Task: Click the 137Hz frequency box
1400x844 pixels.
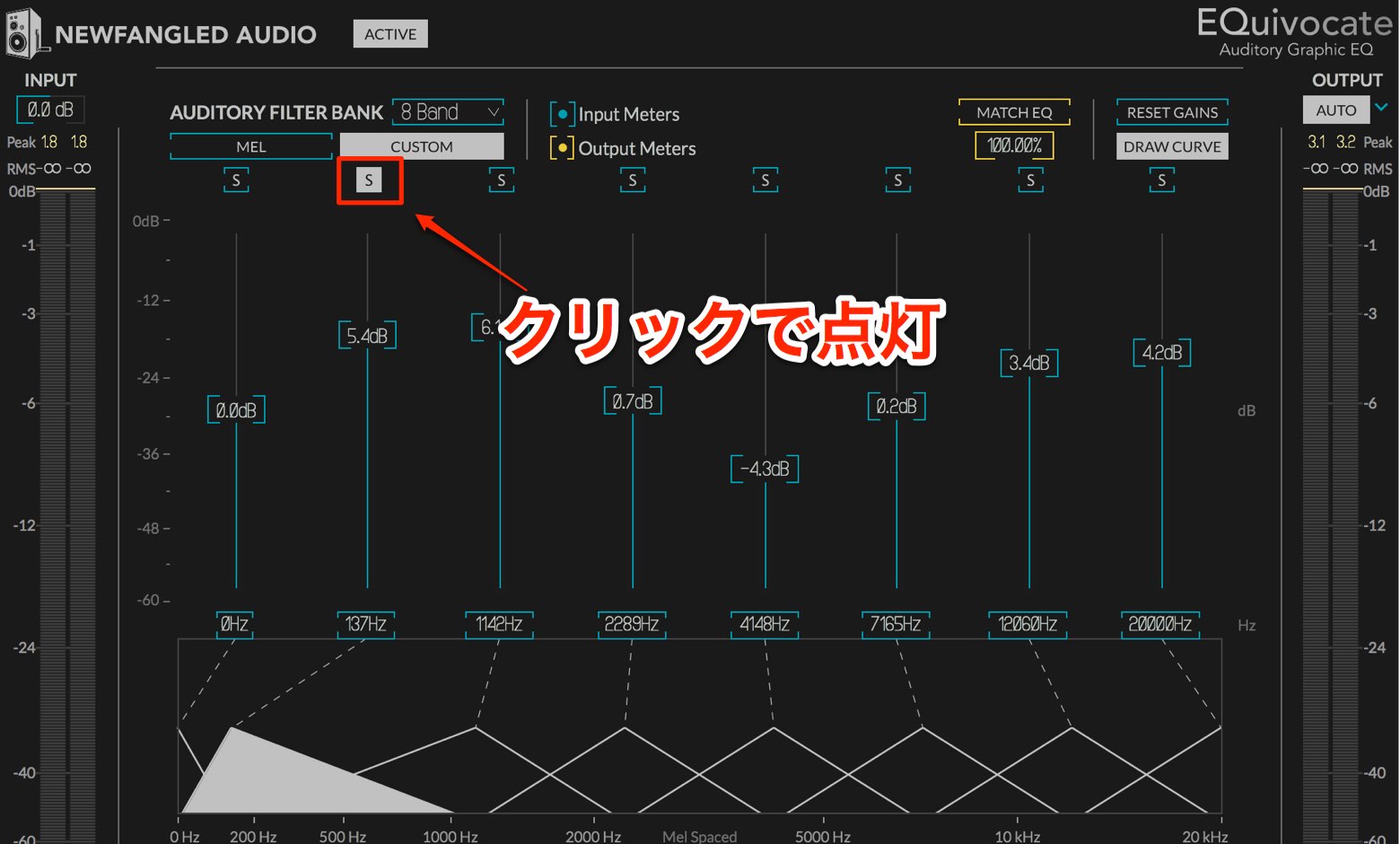Action: pyautogui.click(x=366, y=624)
